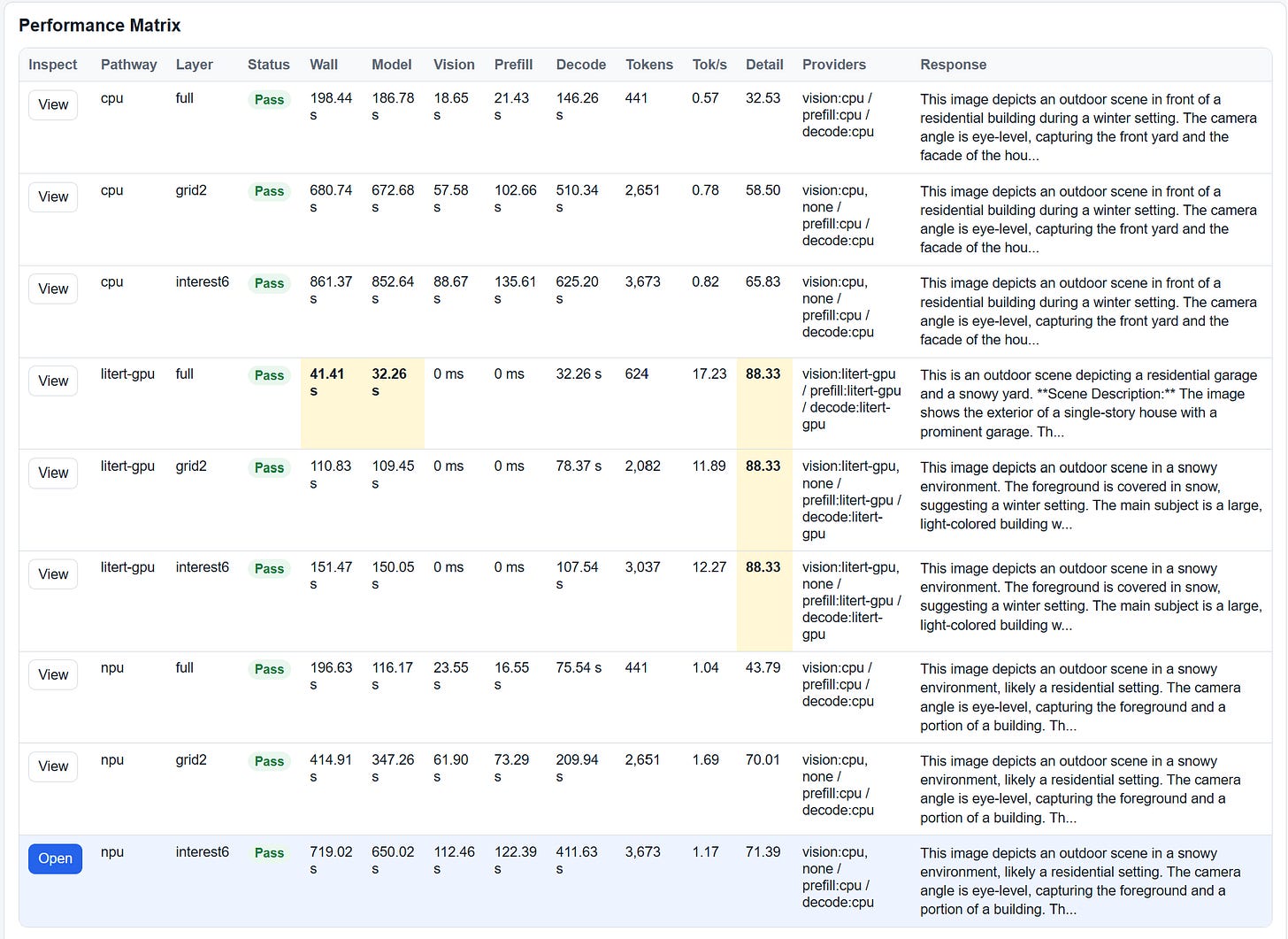
Task: Click the Performance Matrix heading
Action: (x=99, y=26)
